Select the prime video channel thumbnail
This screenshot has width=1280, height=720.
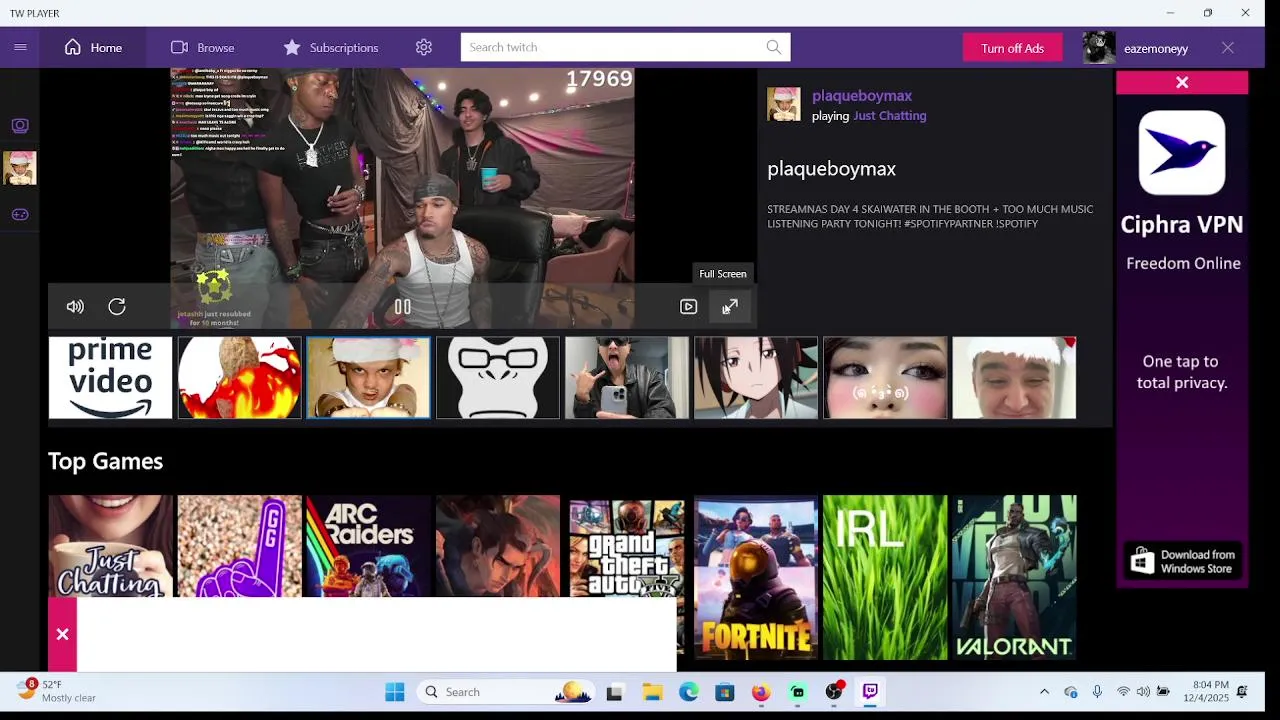(110, 378)
